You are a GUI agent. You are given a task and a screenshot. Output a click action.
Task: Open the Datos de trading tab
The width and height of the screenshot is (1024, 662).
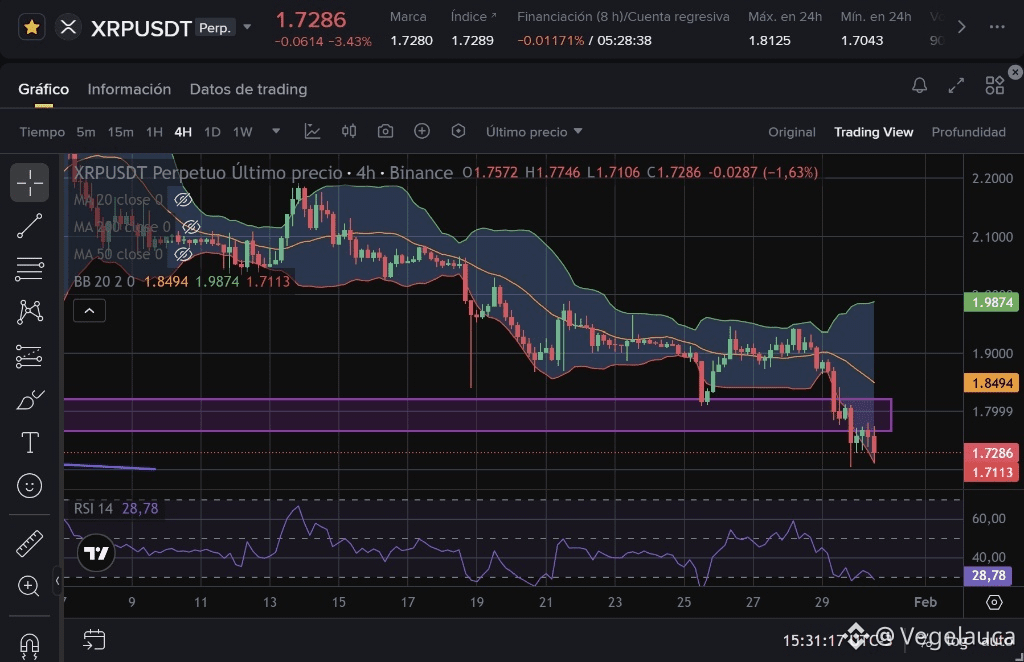point(248,89)
